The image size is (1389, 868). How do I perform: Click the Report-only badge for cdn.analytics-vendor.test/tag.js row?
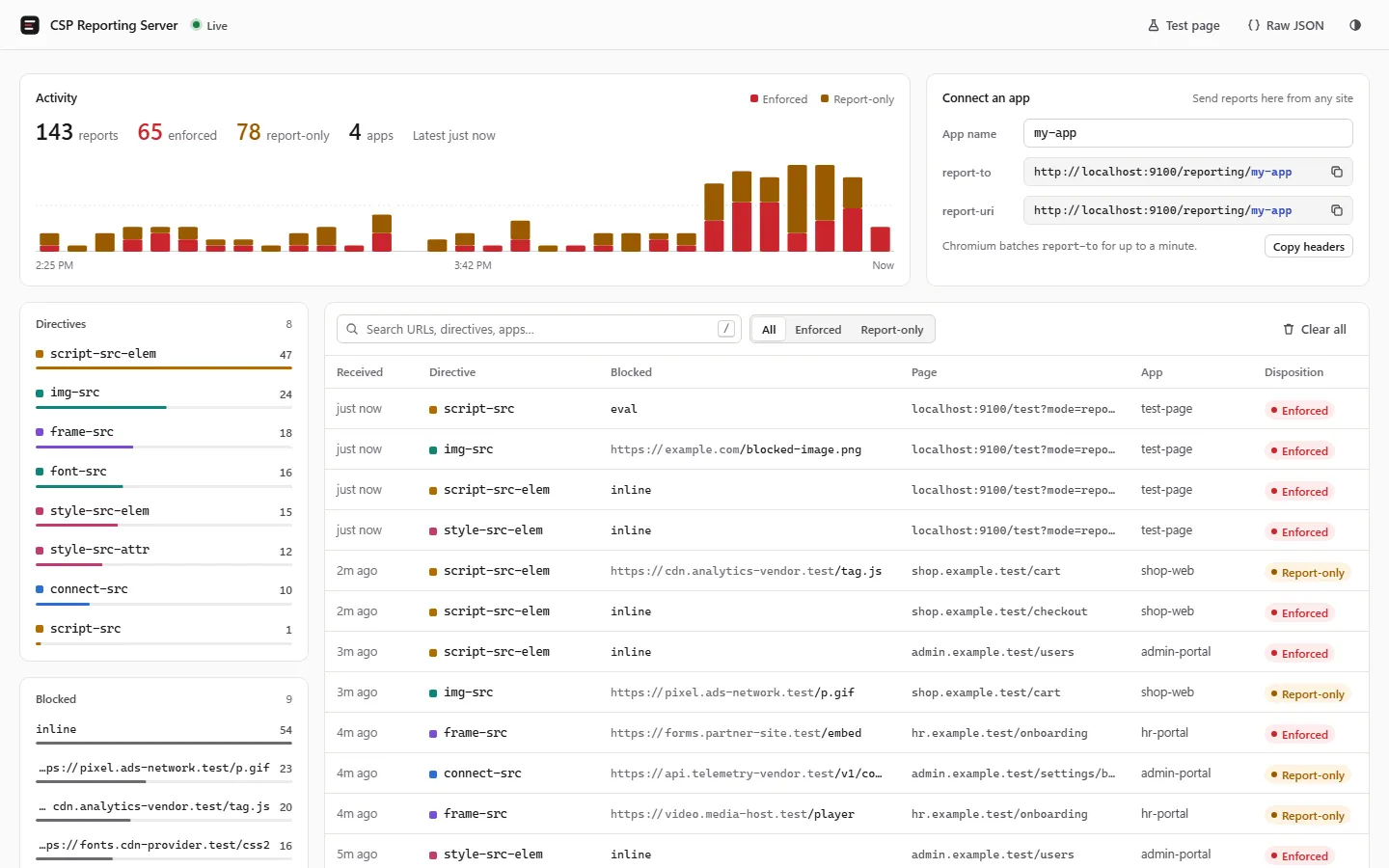pyautogui.click(x=1306, y=572)
